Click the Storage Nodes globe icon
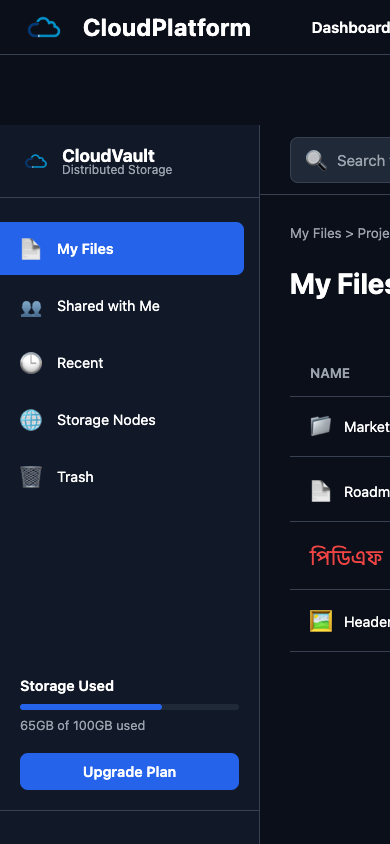This screenshot has height=844, width=390. tap(31, 420)
